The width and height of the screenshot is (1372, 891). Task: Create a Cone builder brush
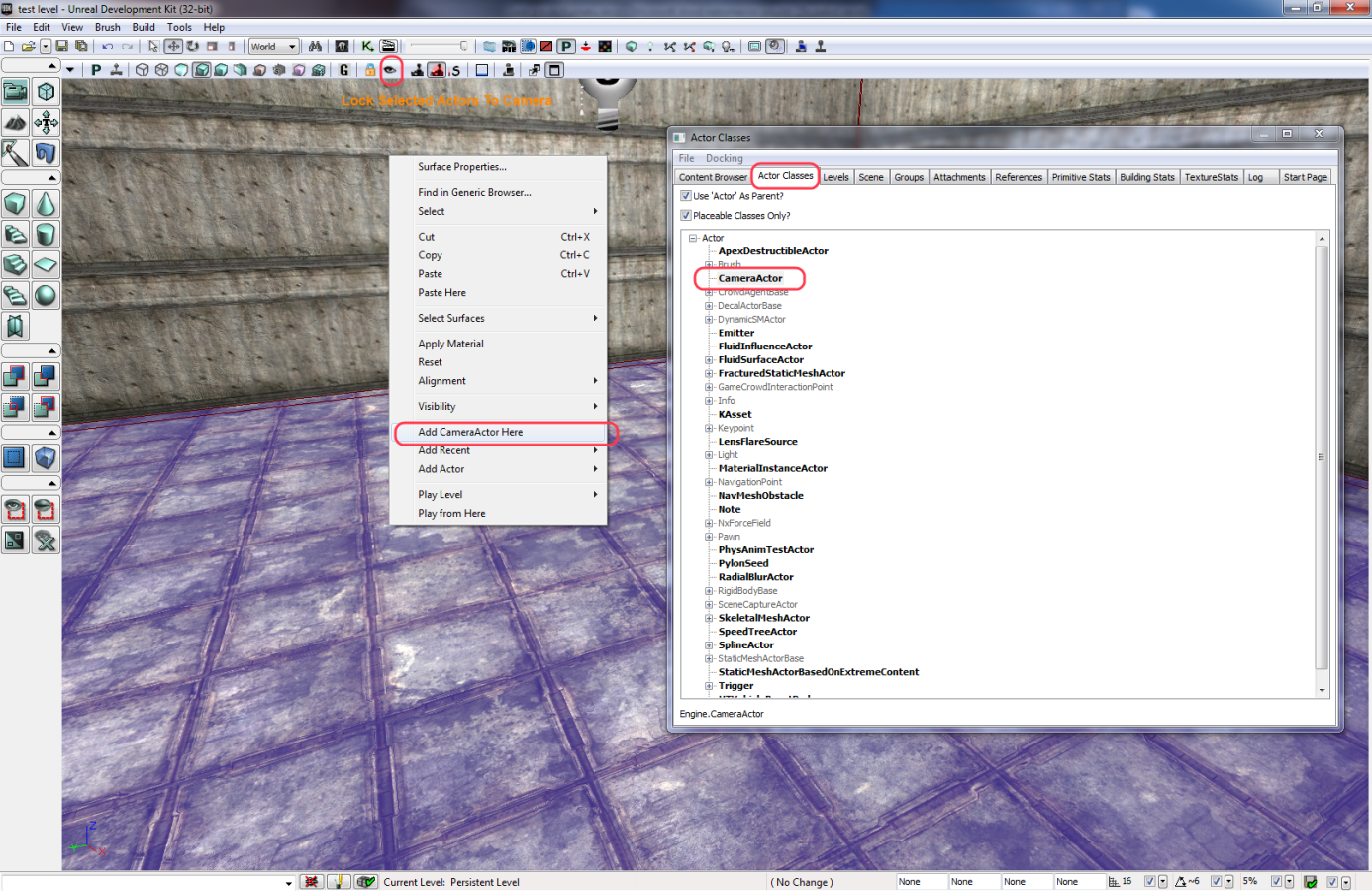(x=46, y=204)
